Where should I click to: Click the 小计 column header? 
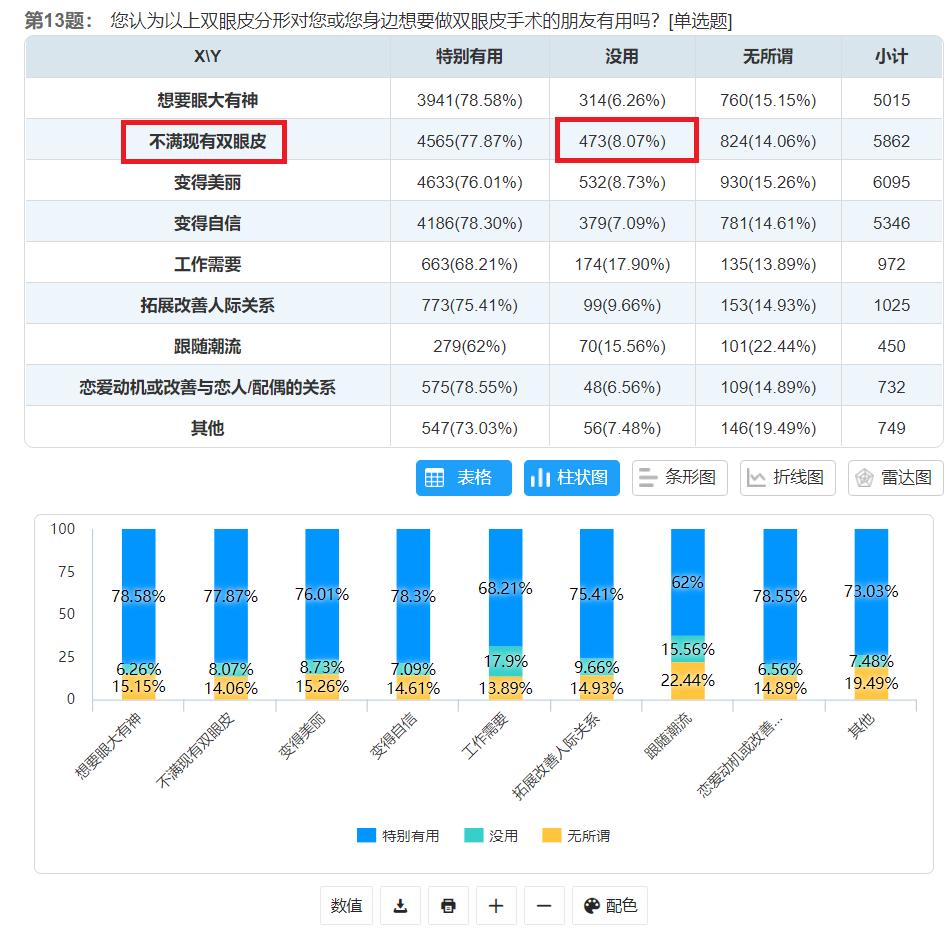tap(894, 59)
